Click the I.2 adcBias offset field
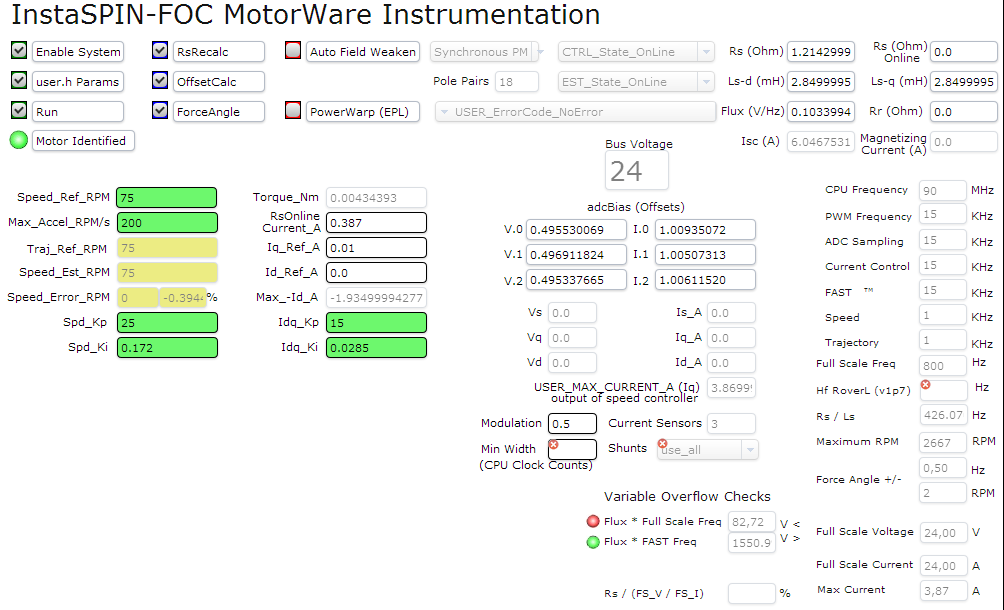This screenshot has height=610, width=1004. point(705,280)
